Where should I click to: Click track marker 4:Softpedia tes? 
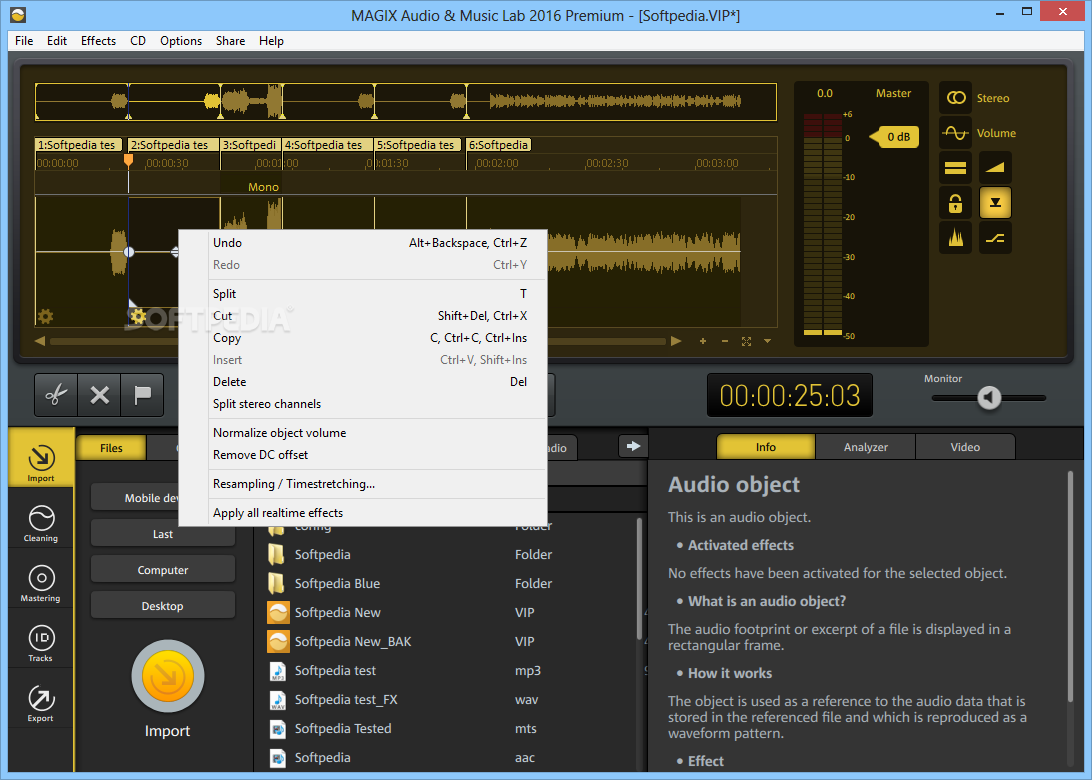327,145
